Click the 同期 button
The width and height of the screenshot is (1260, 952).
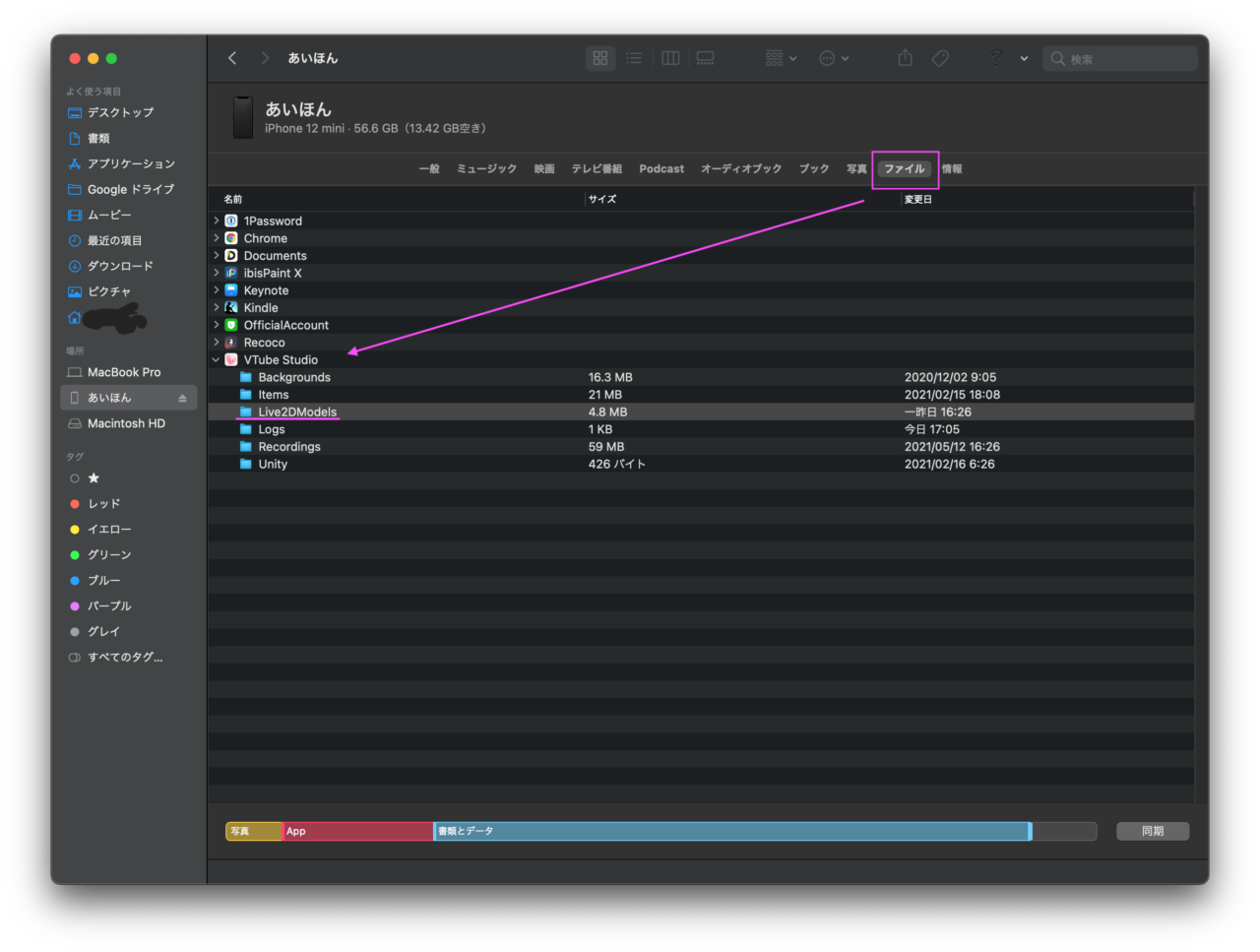pyautogui.click(x=1152, y=831)
